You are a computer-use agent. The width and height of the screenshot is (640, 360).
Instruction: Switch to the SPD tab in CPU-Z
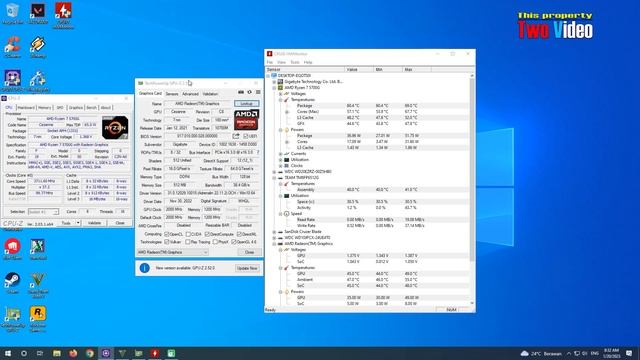click(x=60, y=107)
